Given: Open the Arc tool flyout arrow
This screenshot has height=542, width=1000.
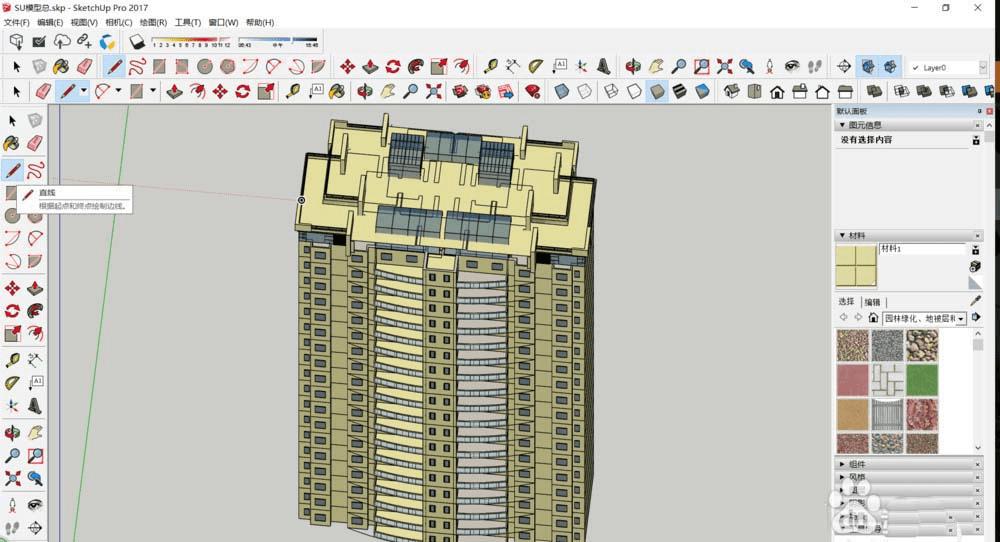Looking at the screenshot, I should click(118, 91).
